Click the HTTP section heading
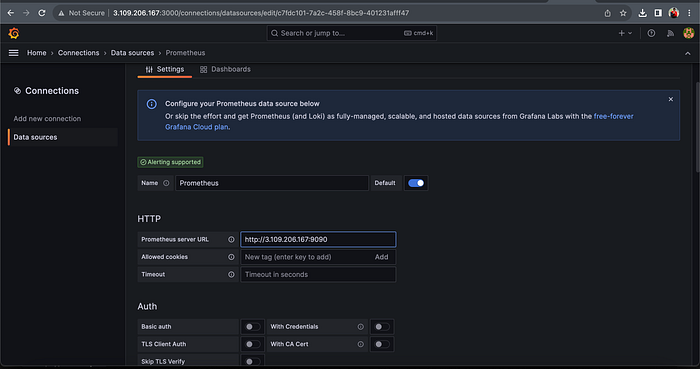700x369 pixels. 149,219
